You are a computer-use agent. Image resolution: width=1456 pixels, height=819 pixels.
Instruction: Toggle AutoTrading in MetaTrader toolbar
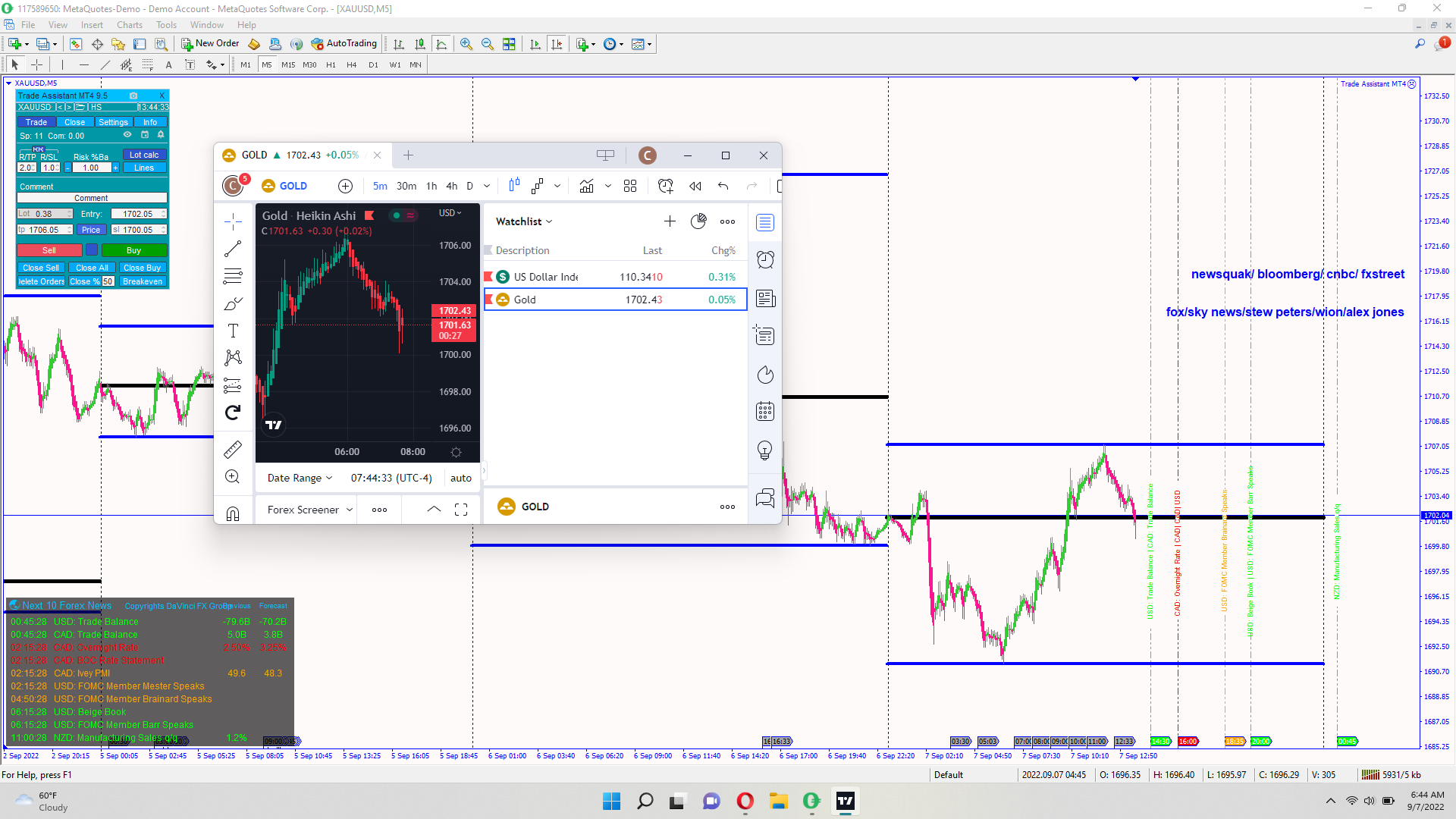click(x=344, y=44)
